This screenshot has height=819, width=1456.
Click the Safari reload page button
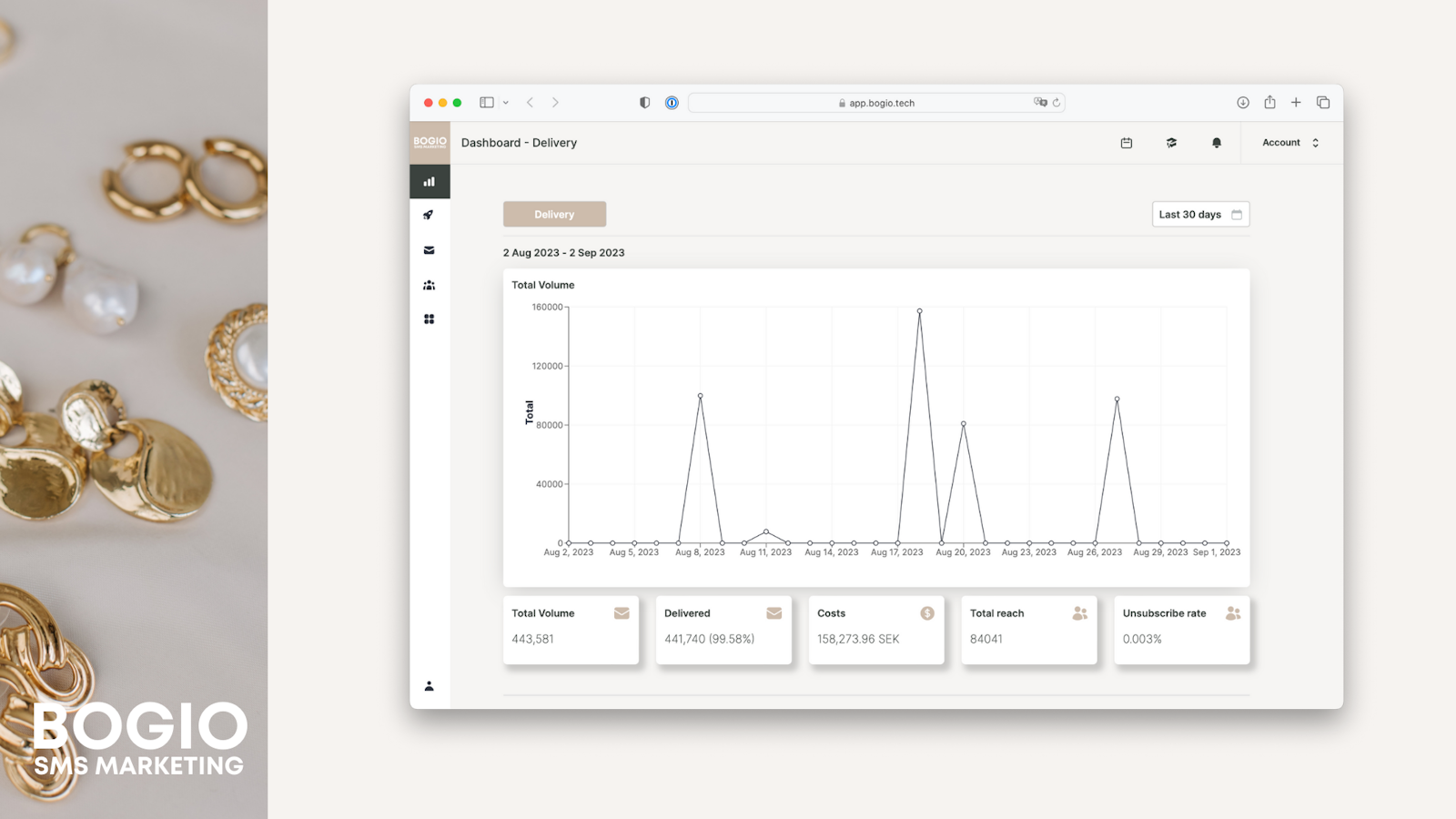tap(1057, 103)
